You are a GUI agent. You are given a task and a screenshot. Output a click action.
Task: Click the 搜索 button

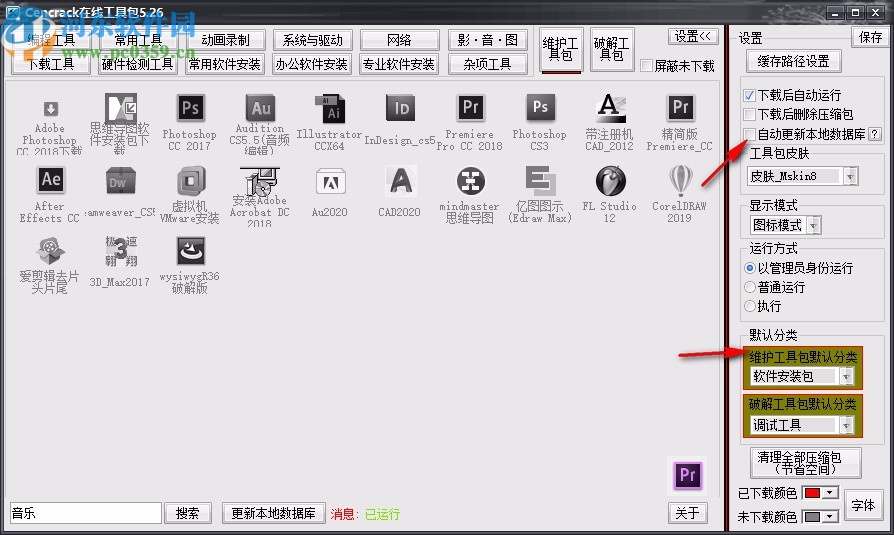188,513
